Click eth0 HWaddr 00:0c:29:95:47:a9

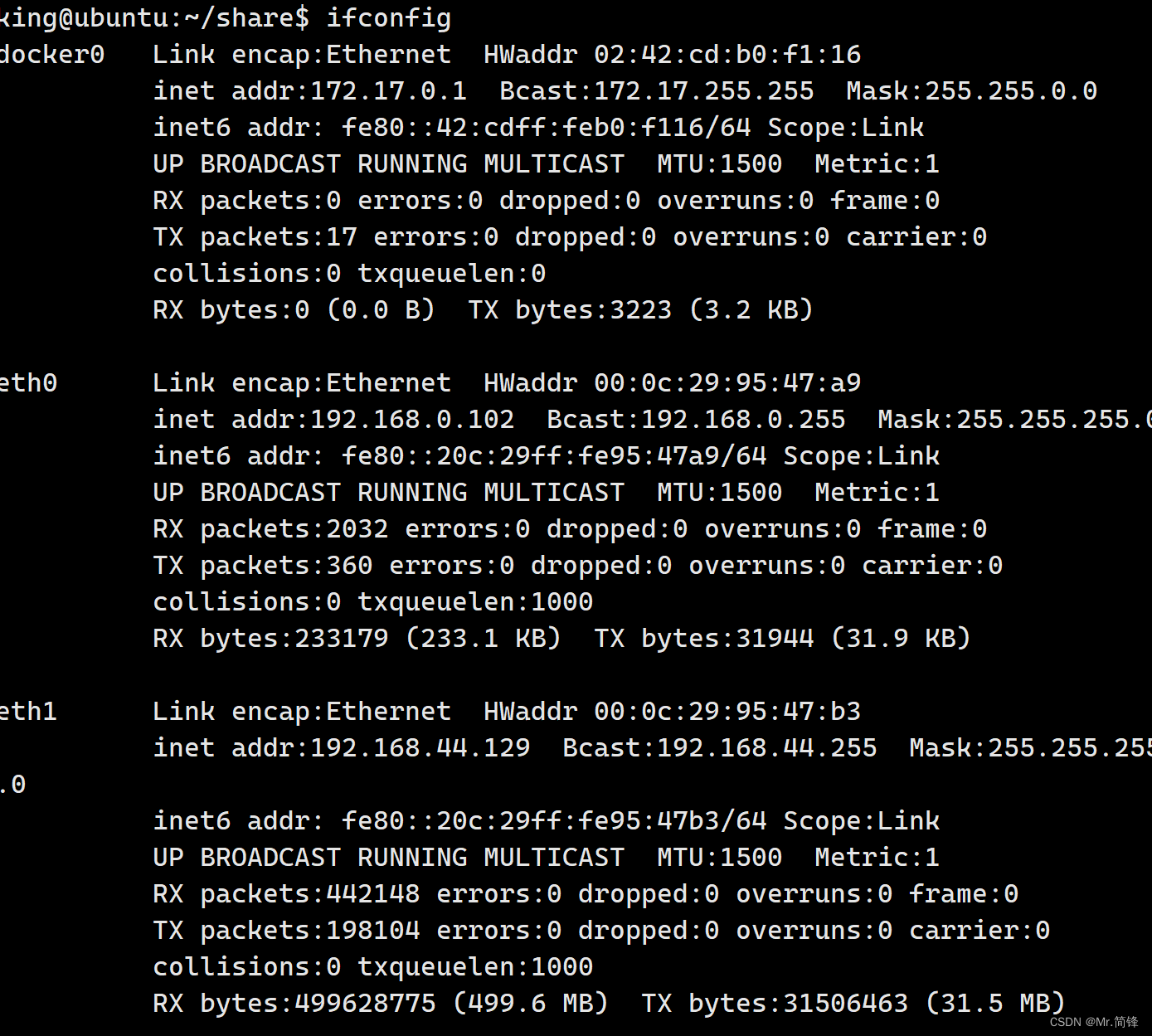[673, 383]
